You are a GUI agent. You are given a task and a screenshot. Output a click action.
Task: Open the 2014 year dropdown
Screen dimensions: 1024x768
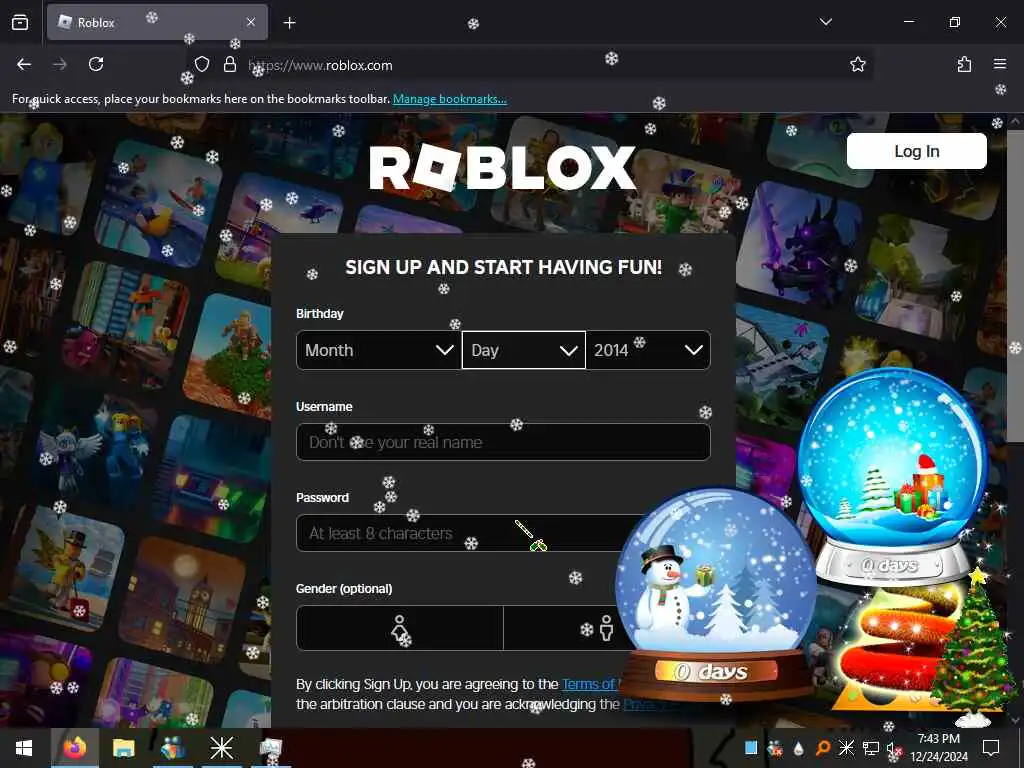tap(648, 350)
